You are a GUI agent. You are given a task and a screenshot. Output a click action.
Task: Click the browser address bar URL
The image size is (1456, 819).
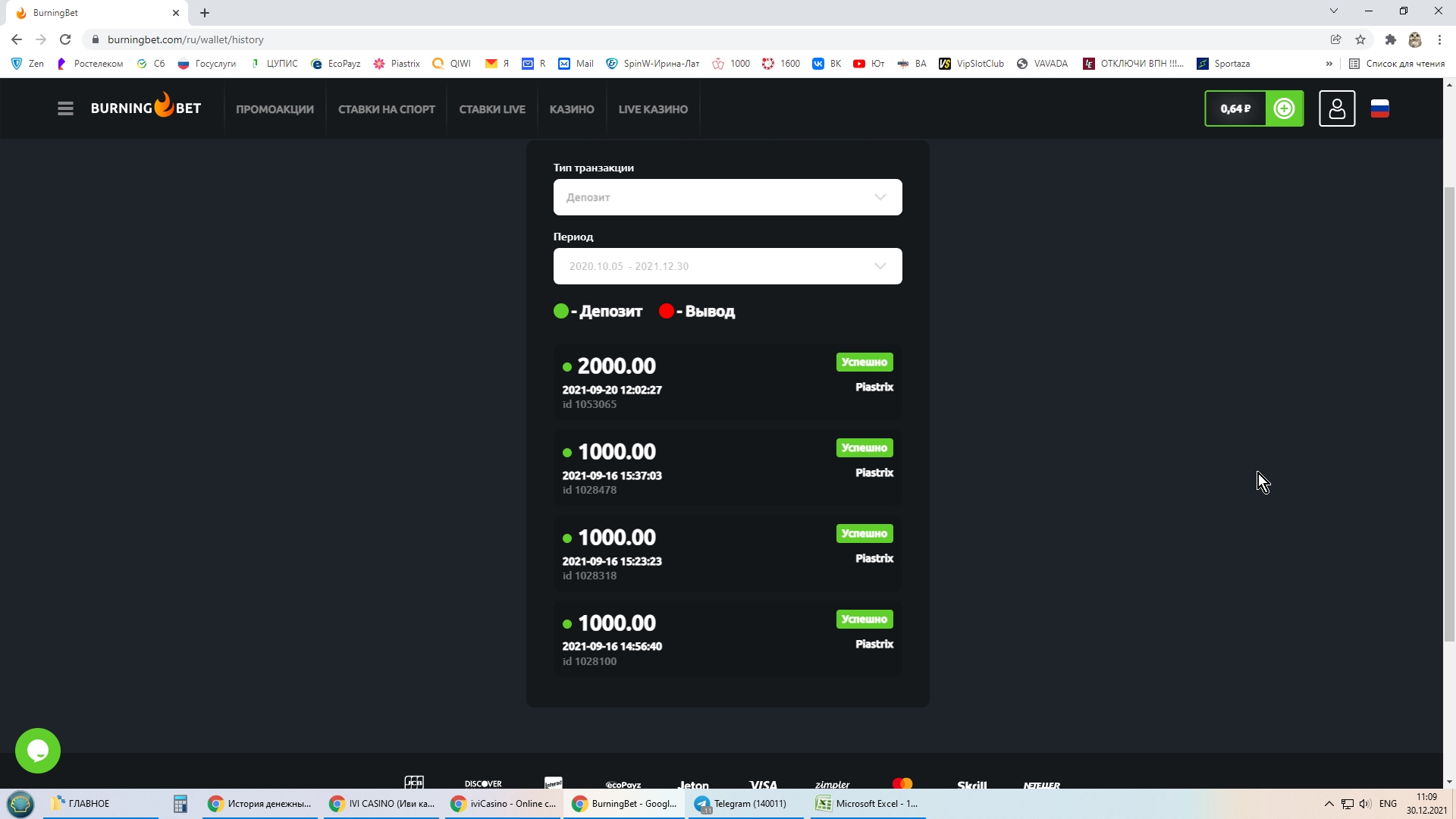click(186, 39)
